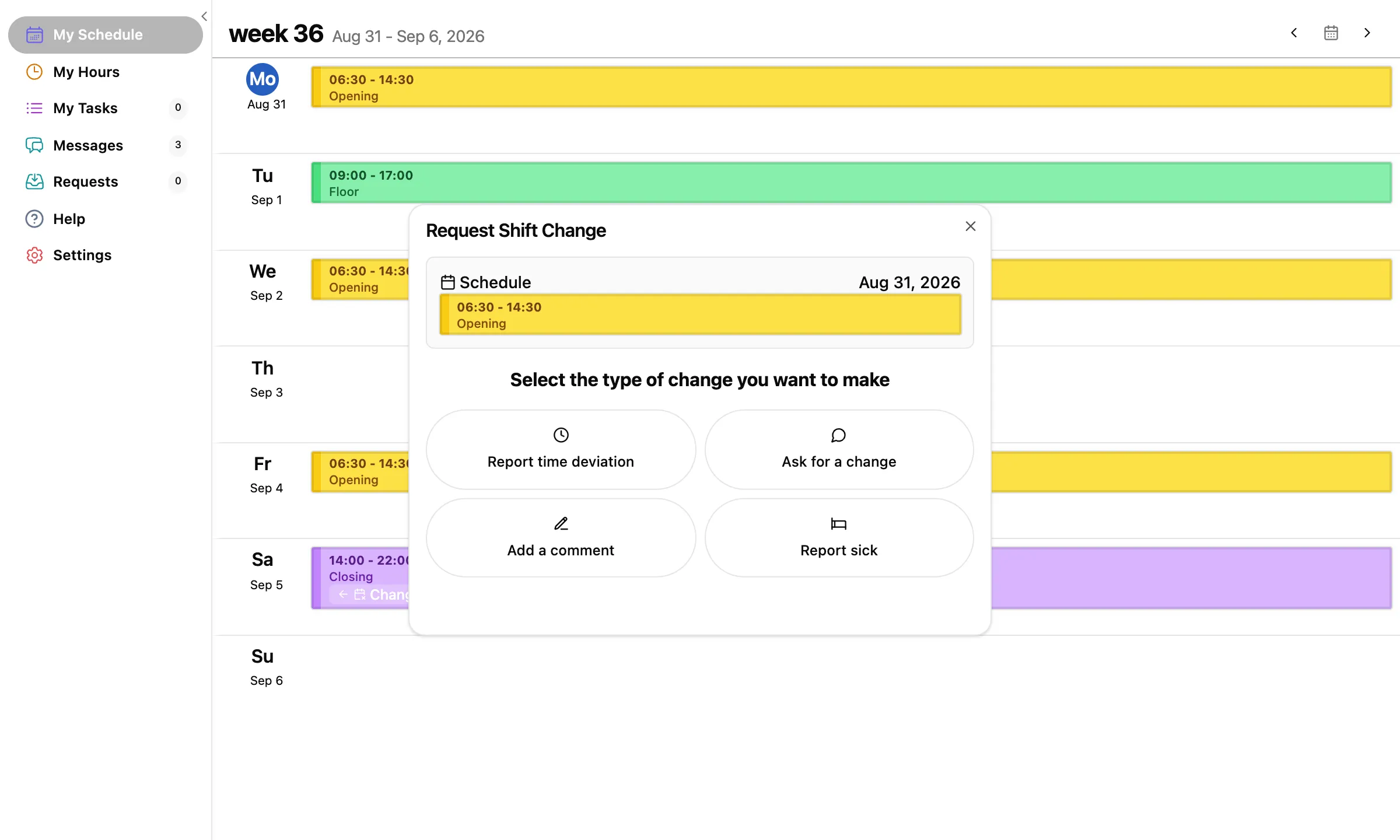Choose Report time deviation
The width and height of the screenshot is (1400, 840).
(x=561, y=449)
